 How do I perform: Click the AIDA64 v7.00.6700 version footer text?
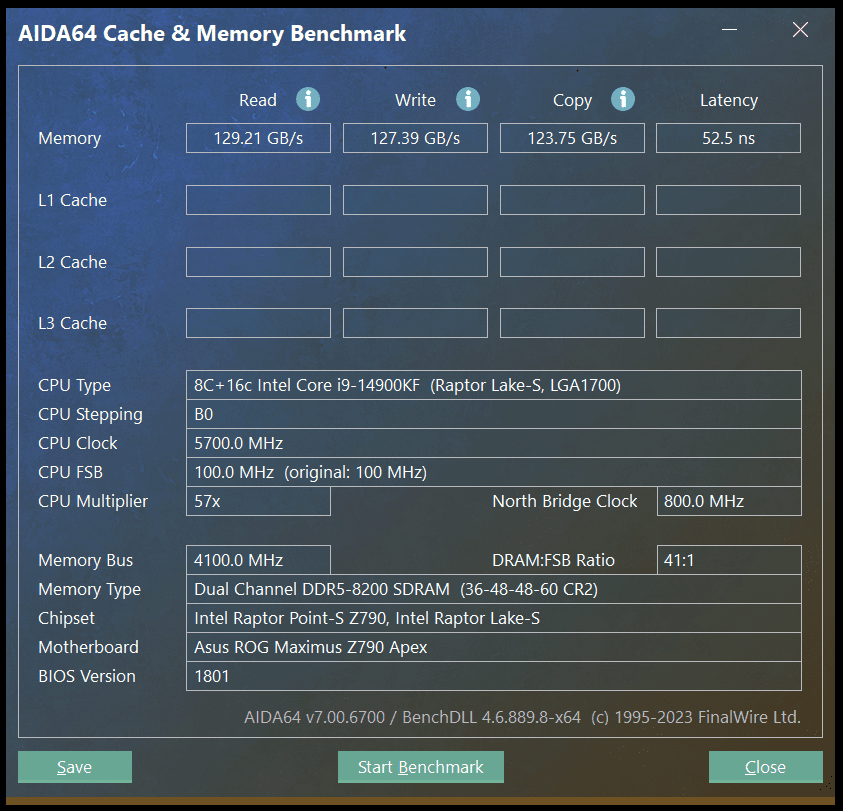click(315, 717)
